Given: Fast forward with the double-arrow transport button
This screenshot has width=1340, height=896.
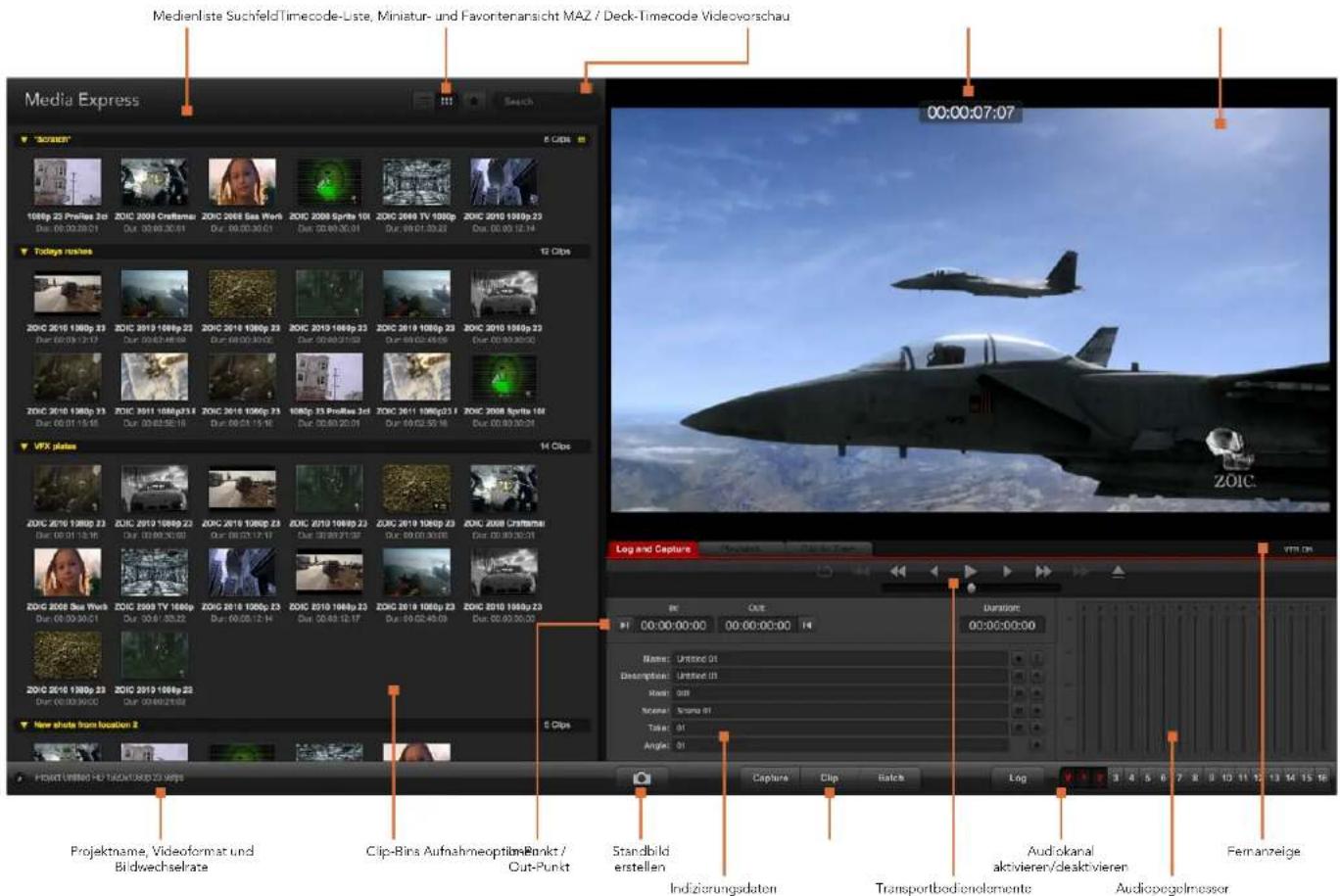Looking at the screenshot, I should click(1043, 572).
